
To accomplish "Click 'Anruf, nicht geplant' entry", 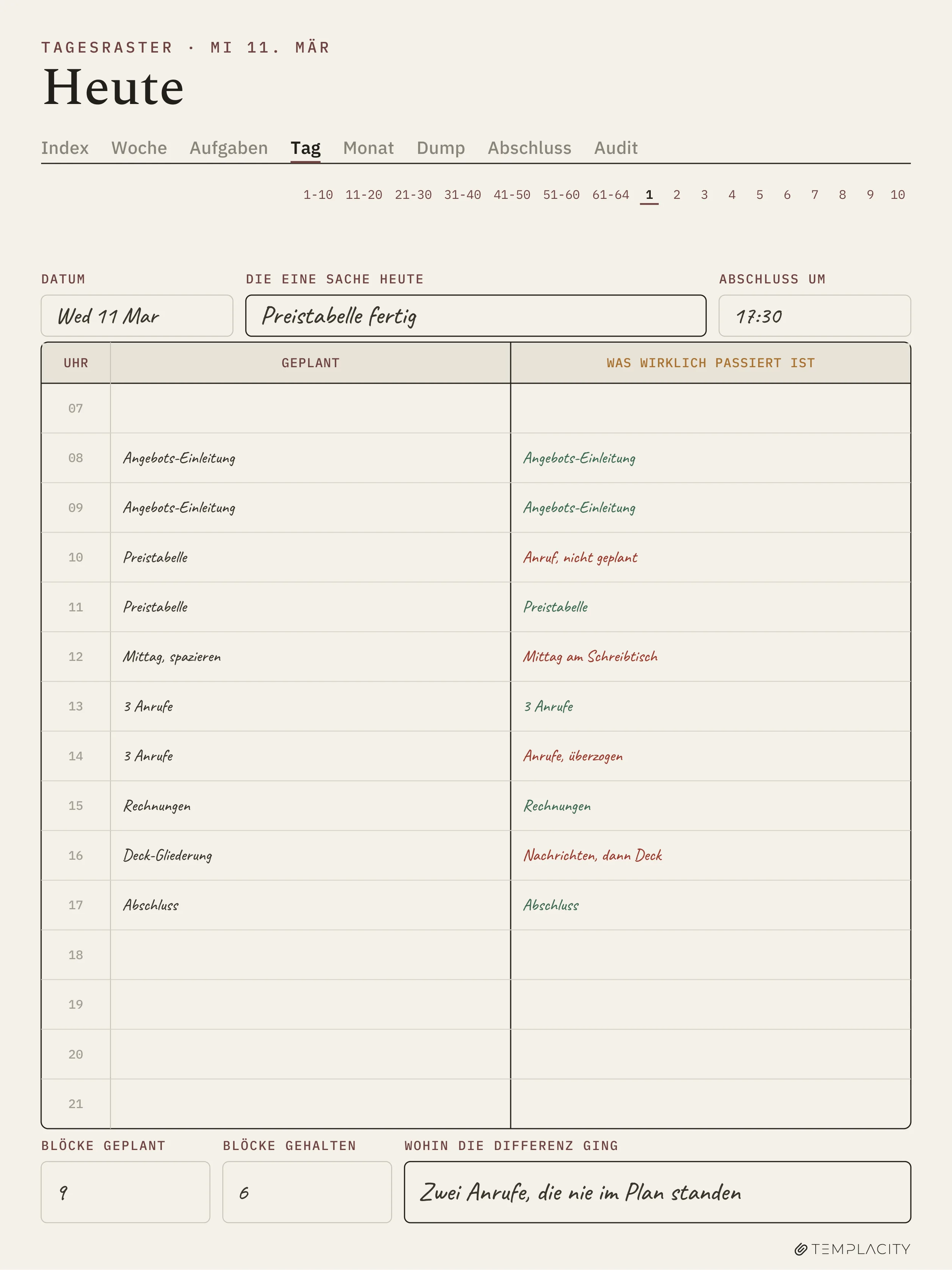I will tap(580, 558).
